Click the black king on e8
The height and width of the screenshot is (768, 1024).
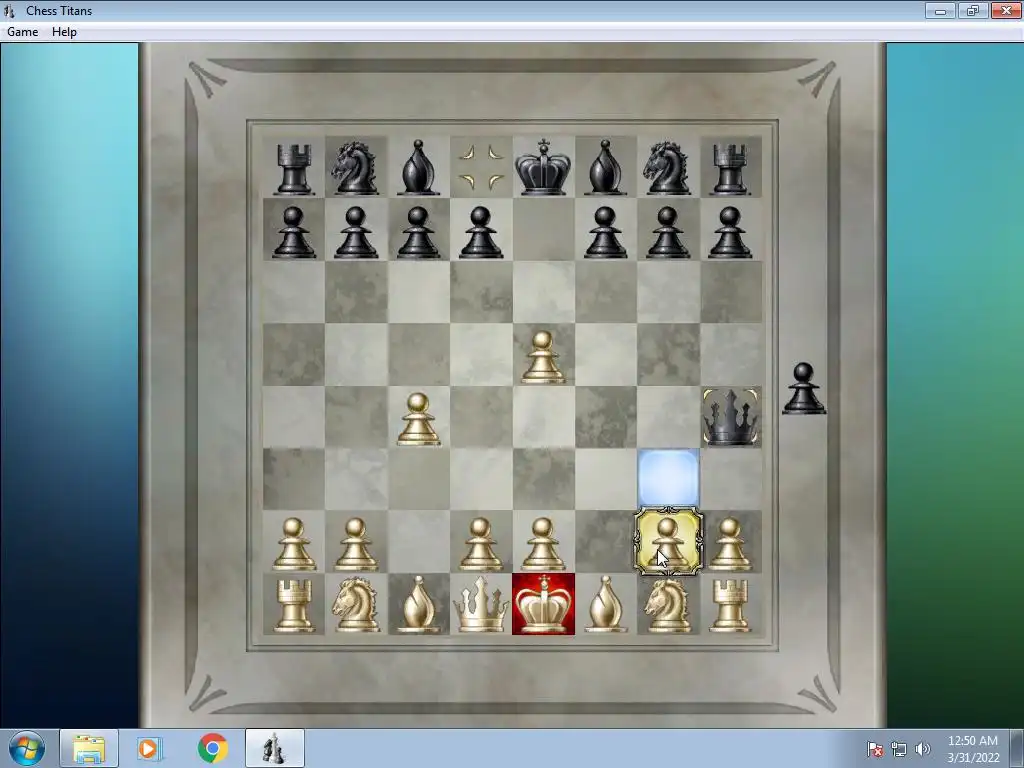[x=543, y=167]
